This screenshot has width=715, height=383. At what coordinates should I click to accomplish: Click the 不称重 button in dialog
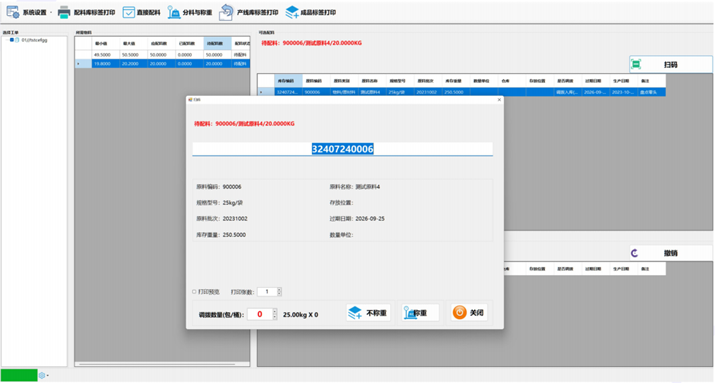[368, 313]
